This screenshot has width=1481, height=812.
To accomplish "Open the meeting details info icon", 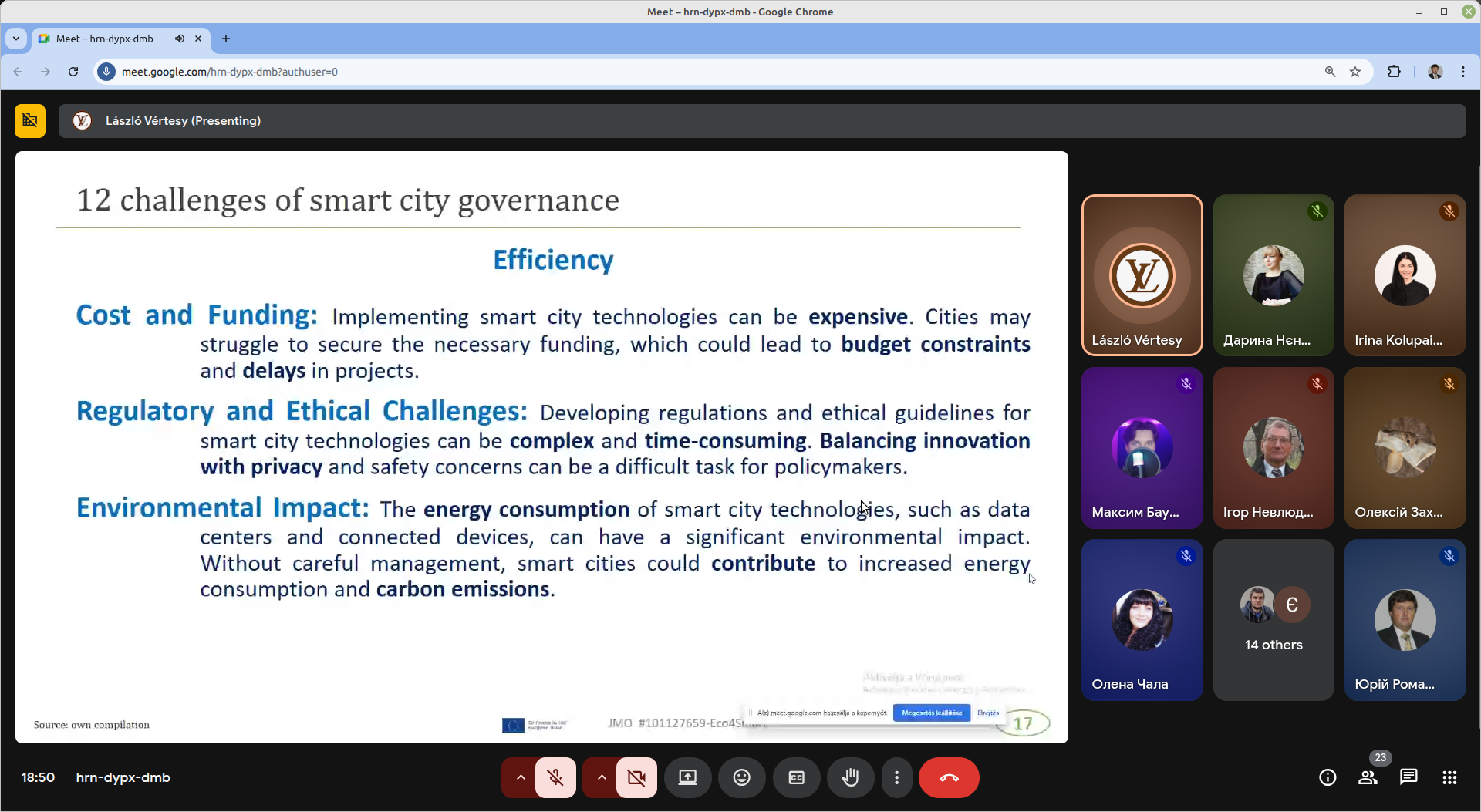I will pyautogui.click(x=1327, y=777).
